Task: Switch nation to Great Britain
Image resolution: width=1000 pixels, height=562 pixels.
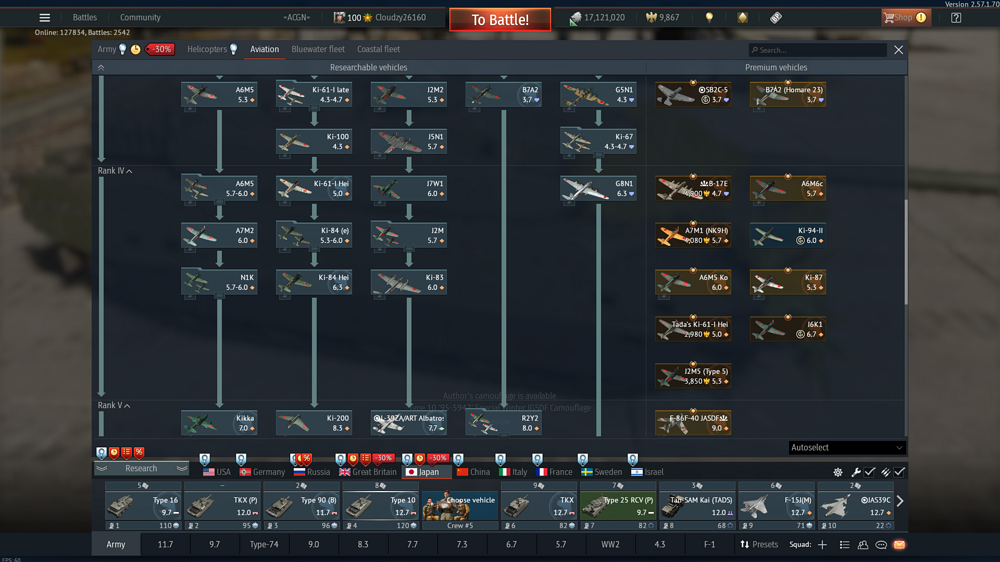Action: pyautogui.click(x=368, y=472)
